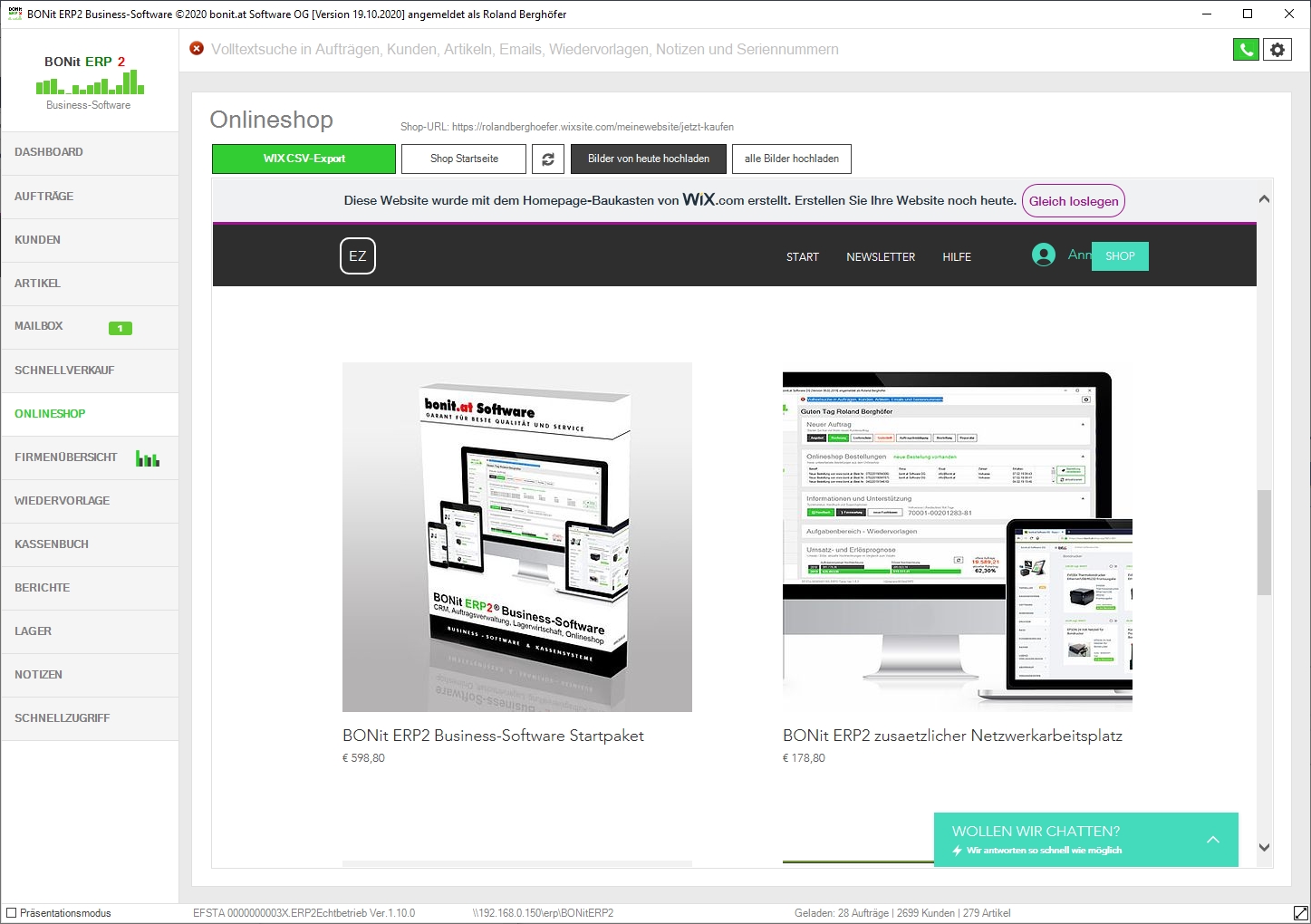Open the Artikel section
The width and height of the screenshot is (1311, 924).
[x=90, y=284]
